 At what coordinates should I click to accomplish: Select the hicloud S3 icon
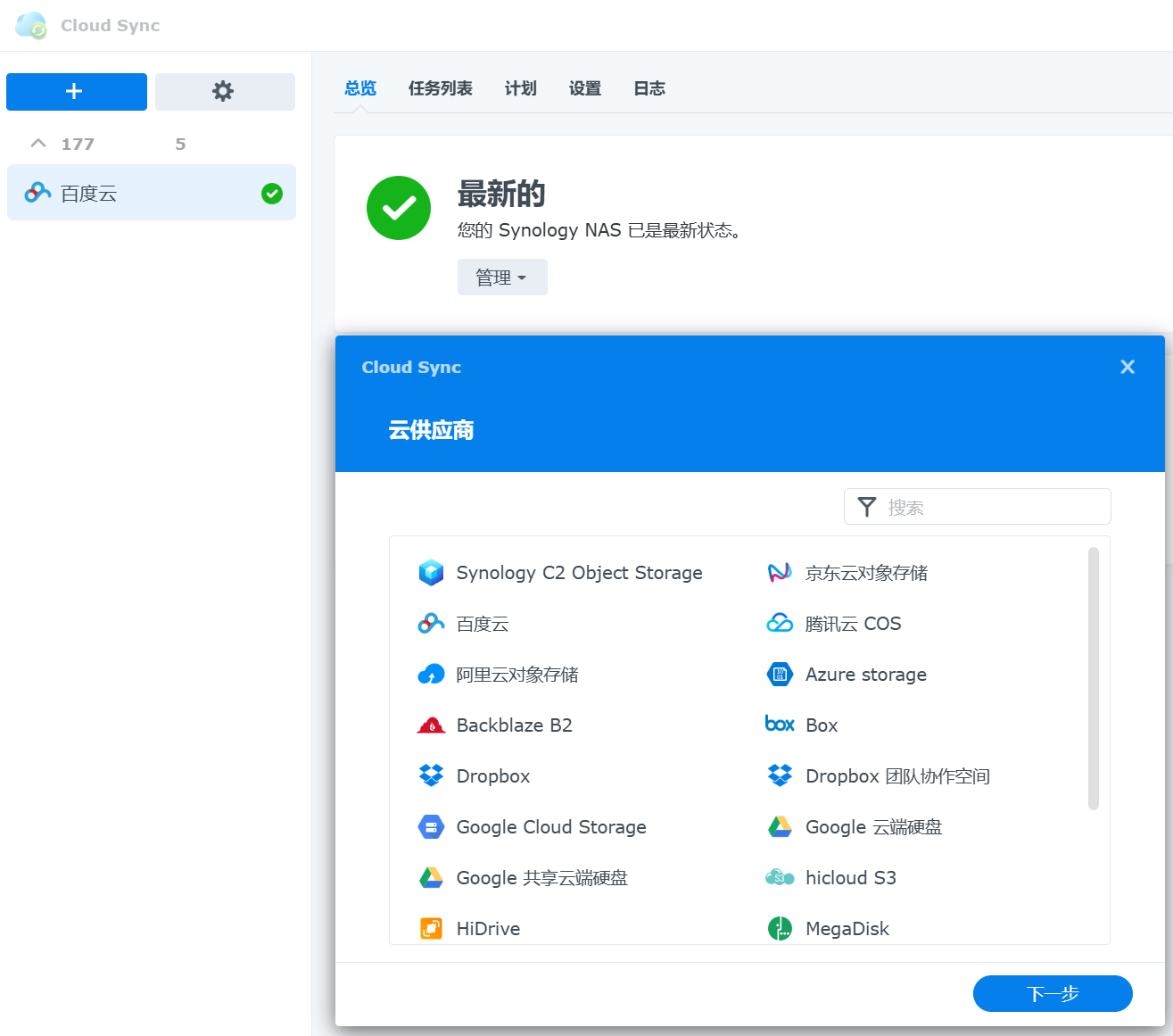[780, 878]
